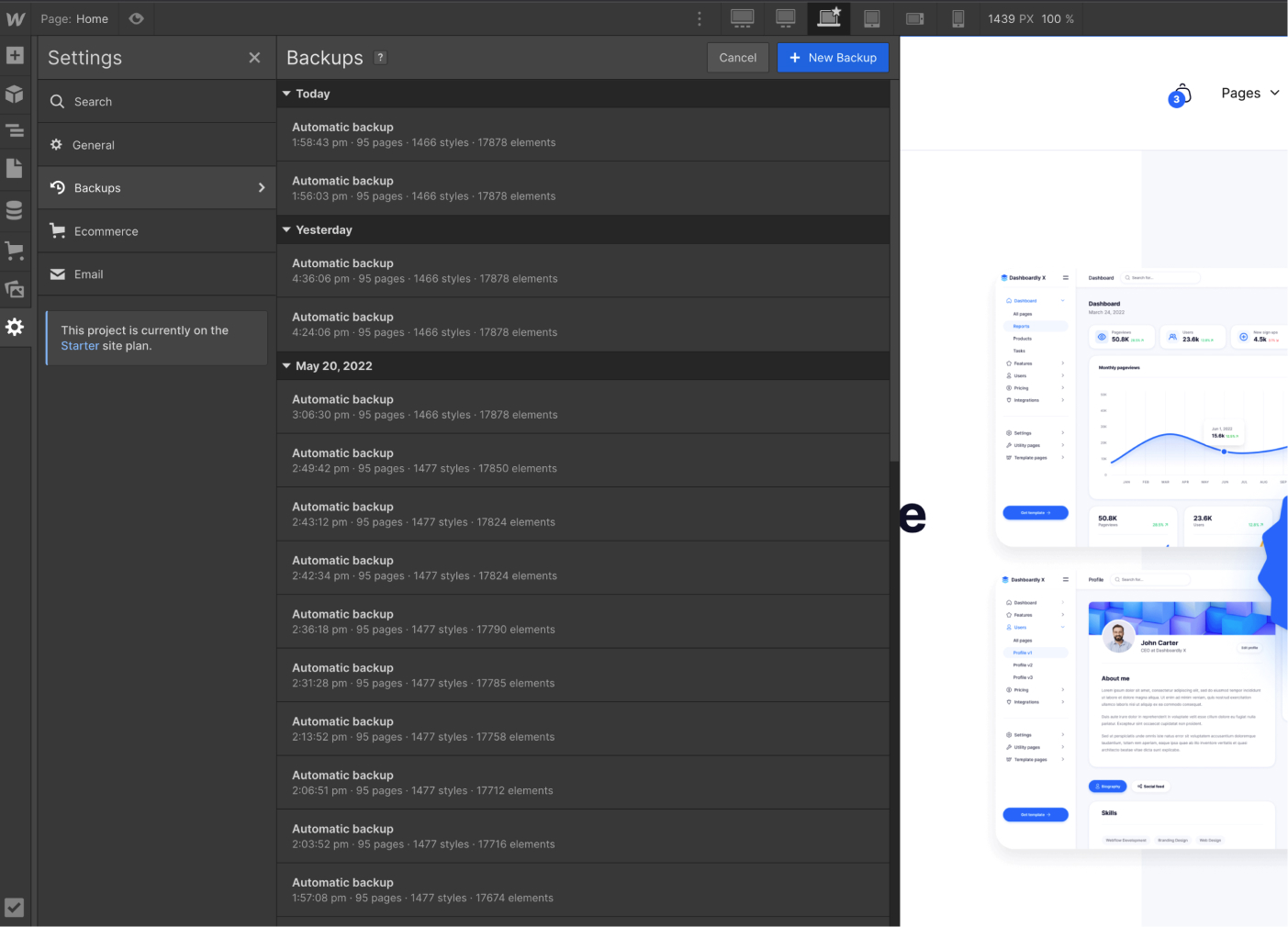Click the 100 % zoom value
The image size is (1288, 927).
pos(1058,18)
